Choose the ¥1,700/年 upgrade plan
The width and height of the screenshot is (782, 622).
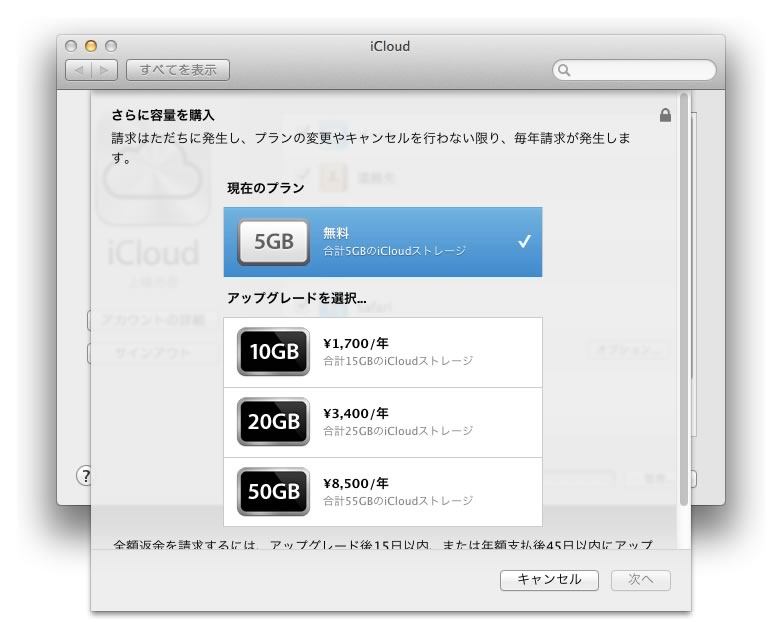(383, 352)
